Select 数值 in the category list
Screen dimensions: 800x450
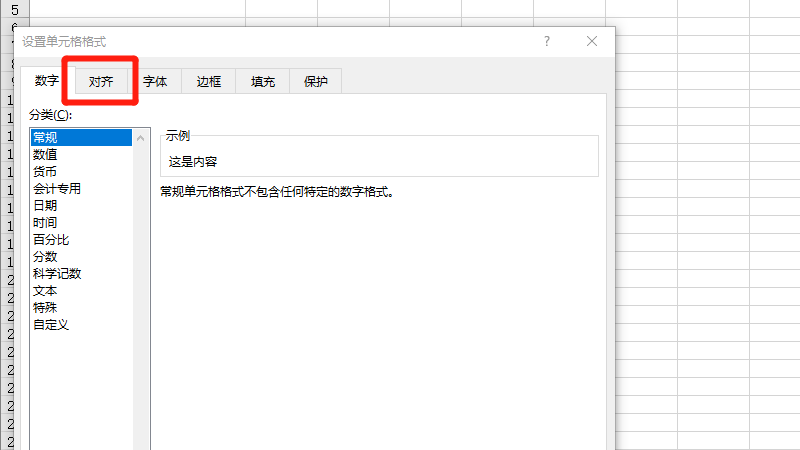click(x=82, y=154)
